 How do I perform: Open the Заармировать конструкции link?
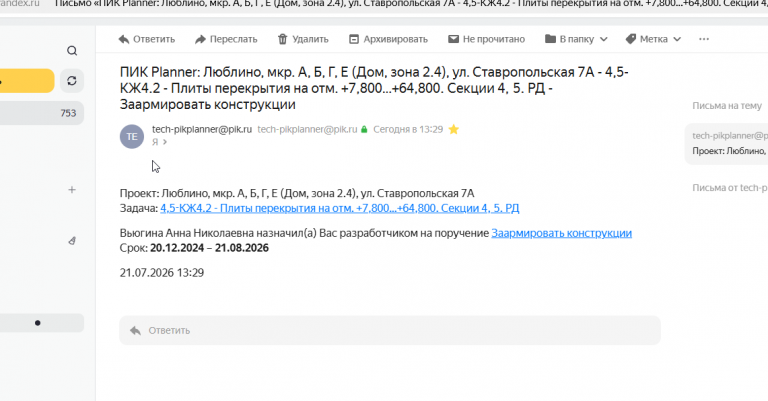tap(561, 233)
